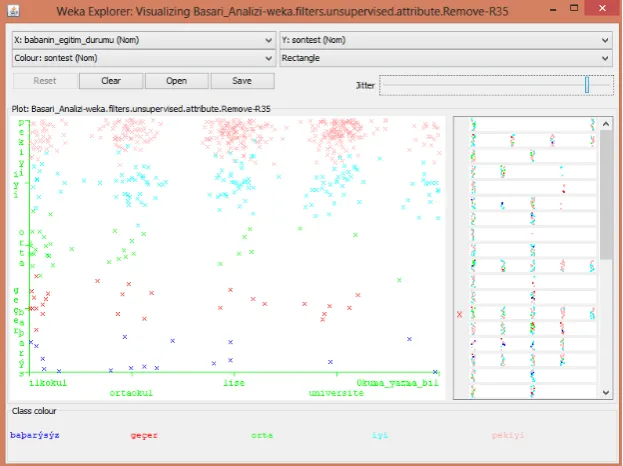
Task: Click the attribute panel scrollbar thumb
Action: pos(606,195)
